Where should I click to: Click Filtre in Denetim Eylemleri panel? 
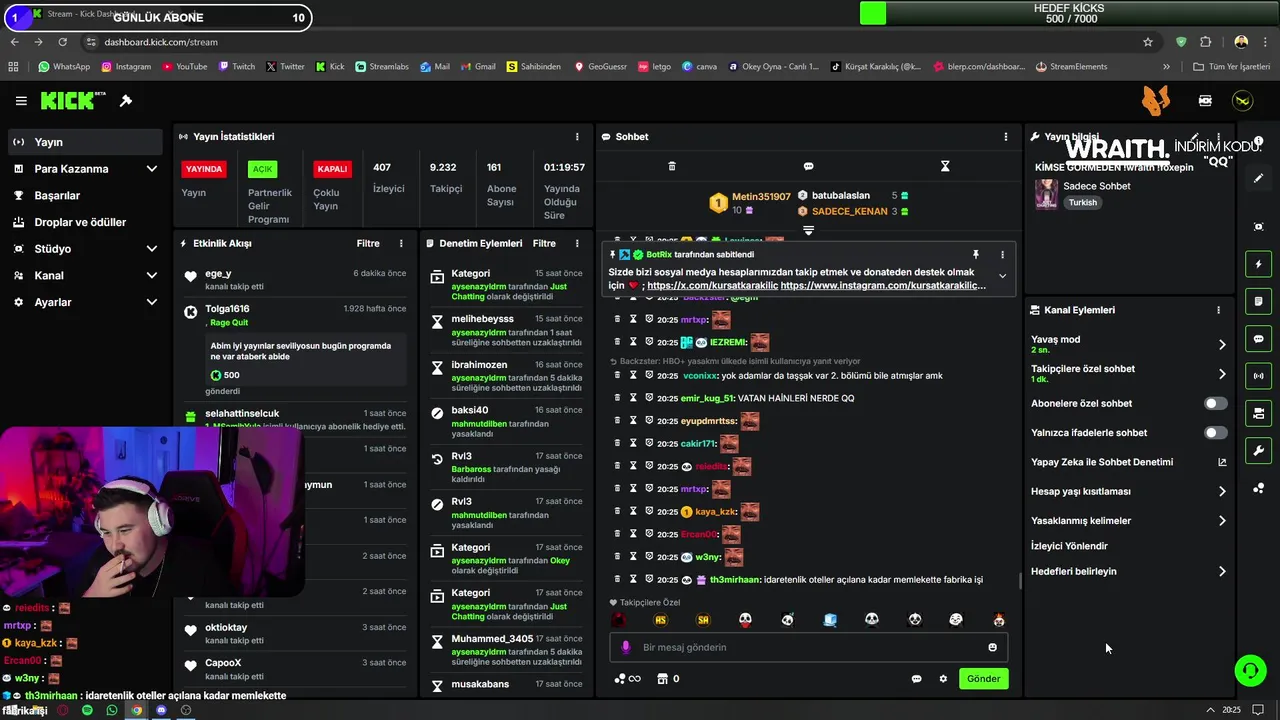544,243
